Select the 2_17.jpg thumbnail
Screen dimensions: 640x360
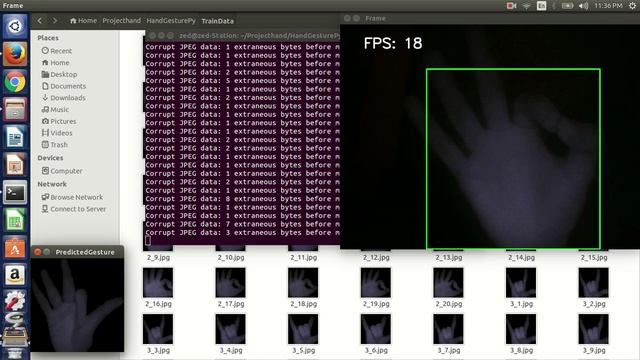(x=231, y=282)
